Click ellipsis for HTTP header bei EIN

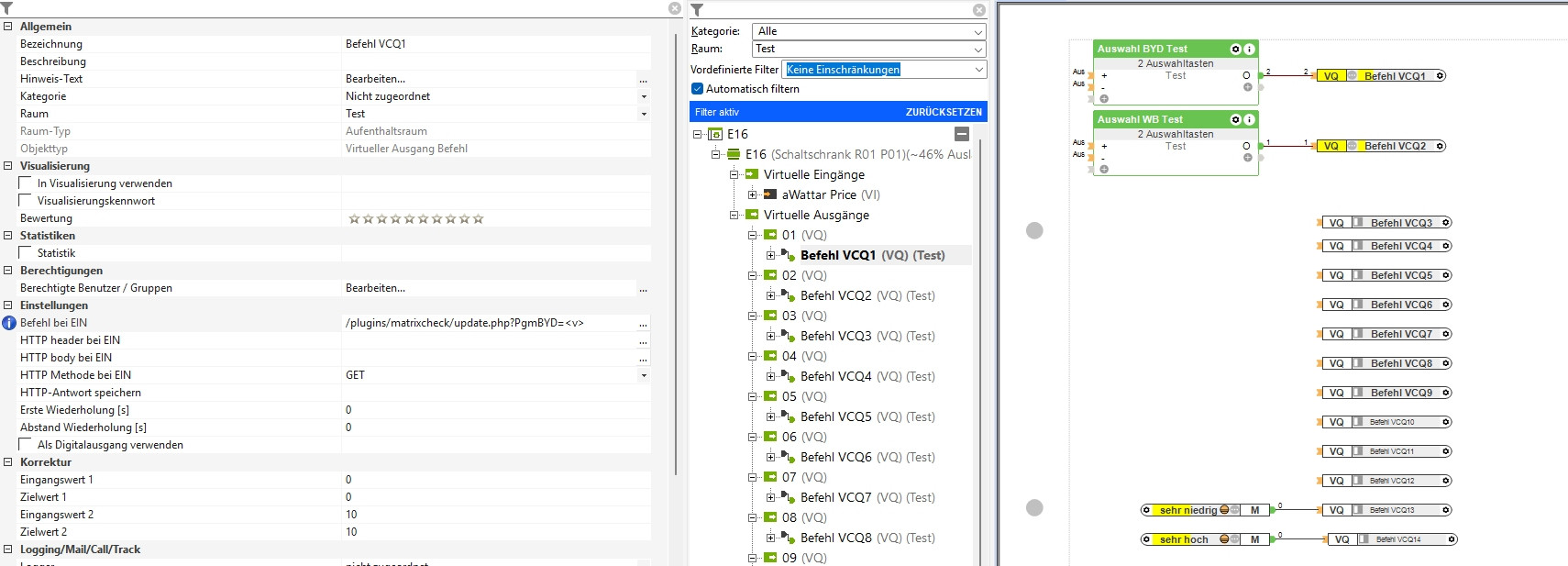[x=644, y=340]
